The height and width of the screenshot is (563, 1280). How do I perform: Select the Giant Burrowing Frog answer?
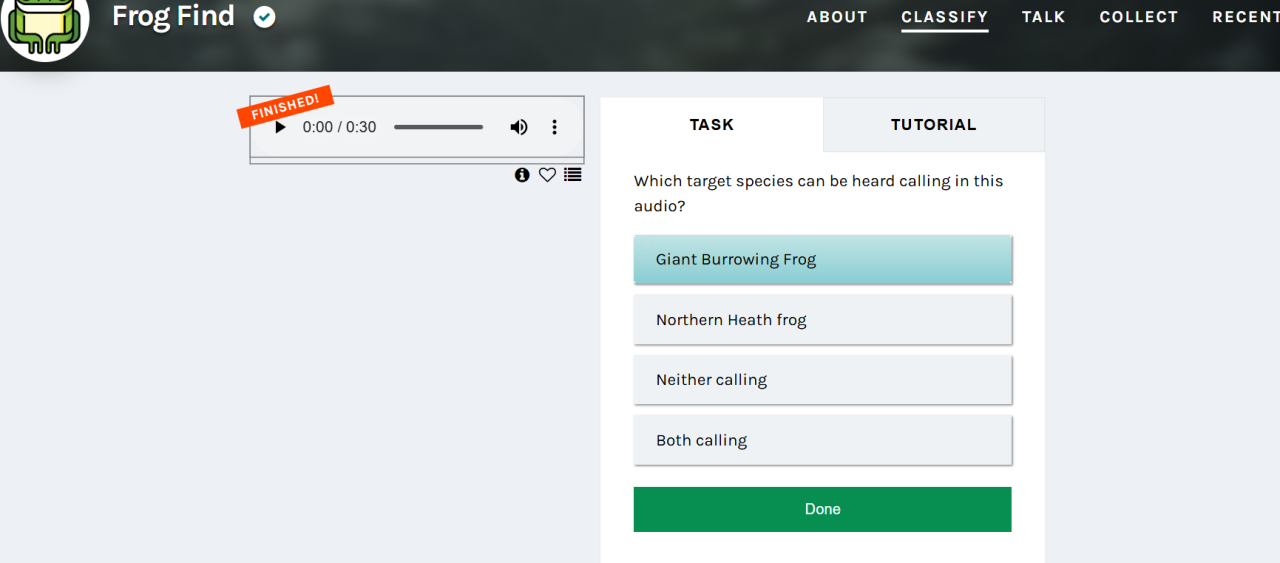click(823, 260)
